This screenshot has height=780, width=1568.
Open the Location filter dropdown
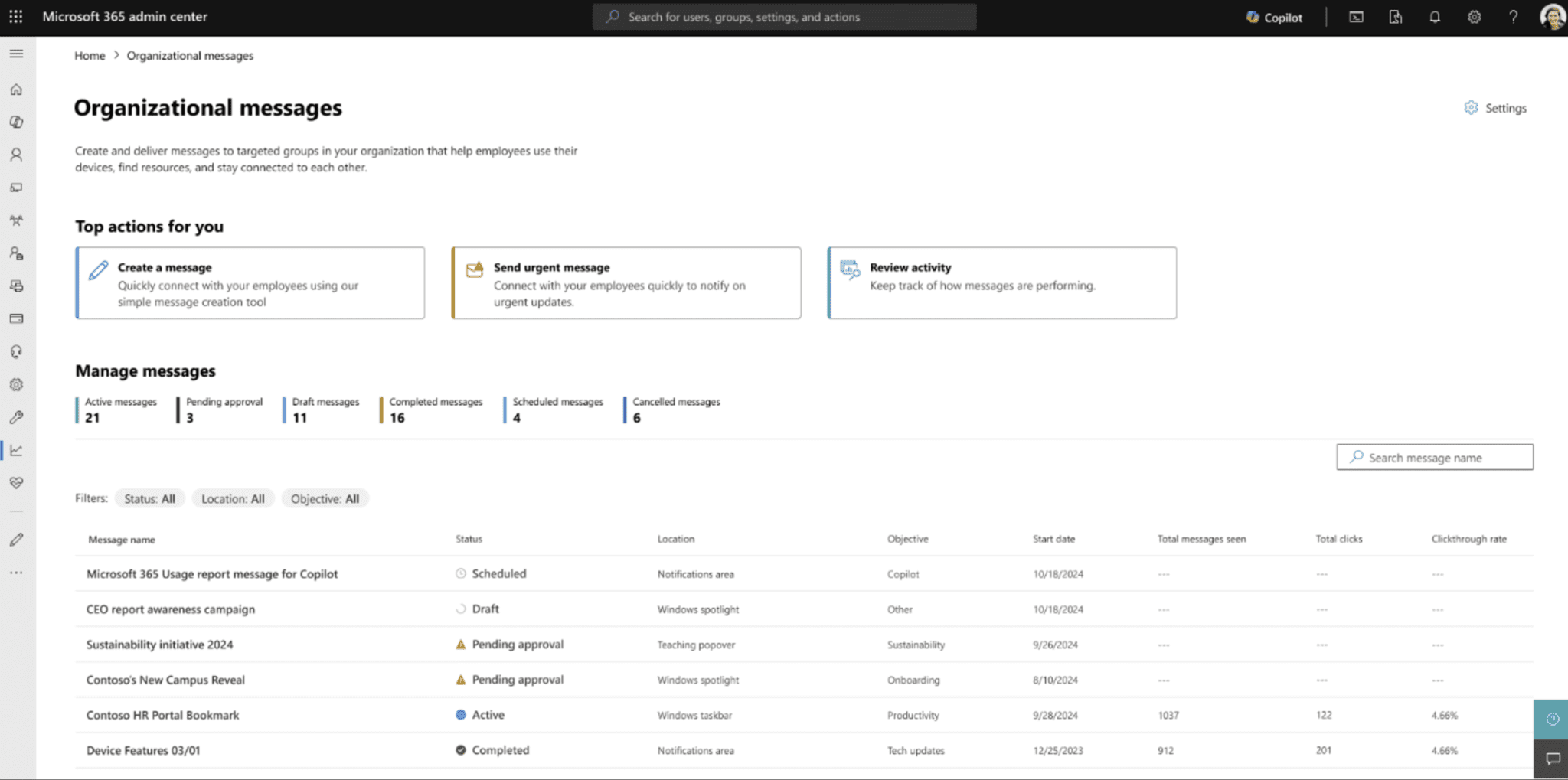233,498
